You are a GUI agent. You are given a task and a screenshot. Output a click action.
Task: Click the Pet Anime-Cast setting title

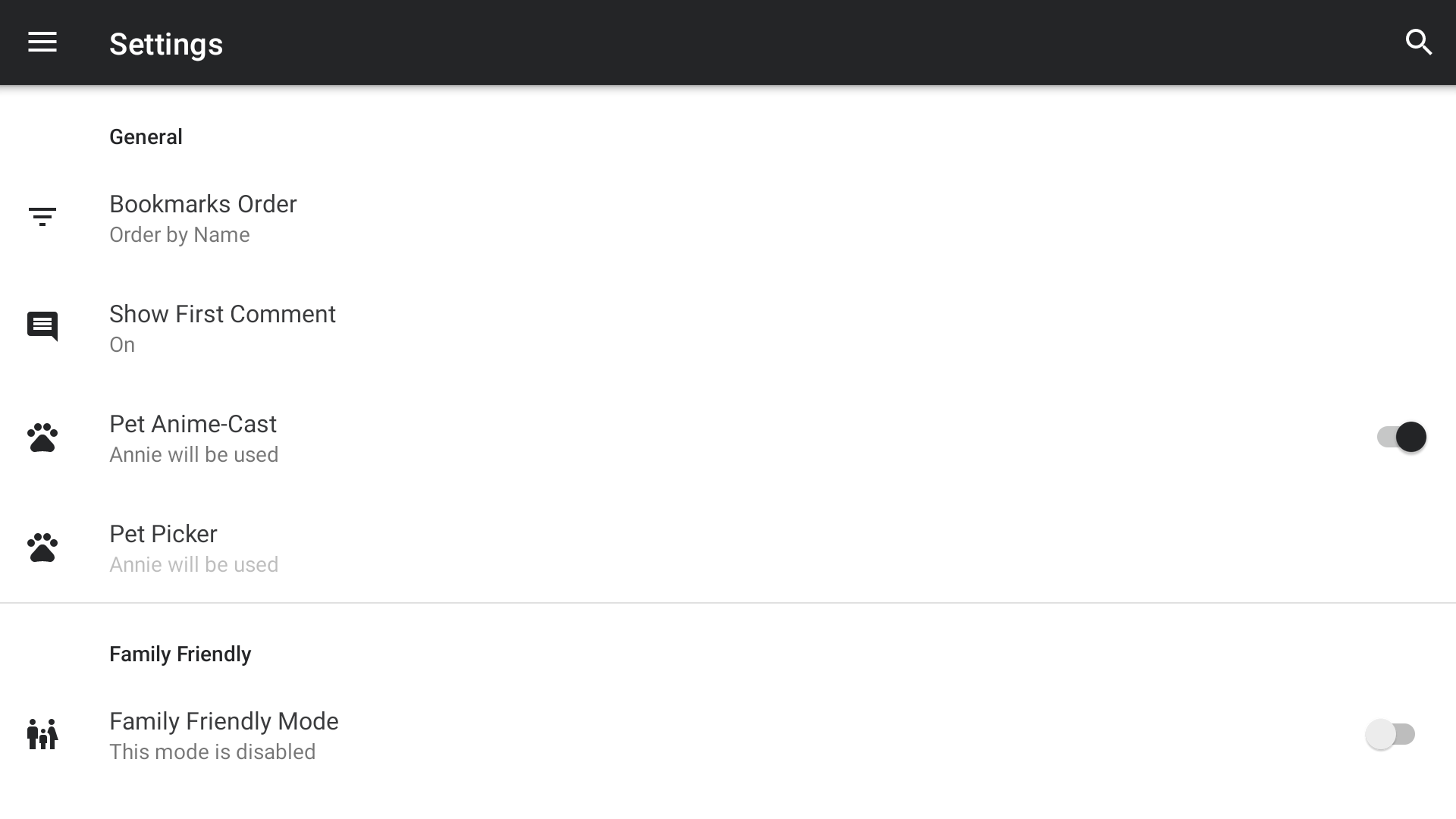coord(193,425)
